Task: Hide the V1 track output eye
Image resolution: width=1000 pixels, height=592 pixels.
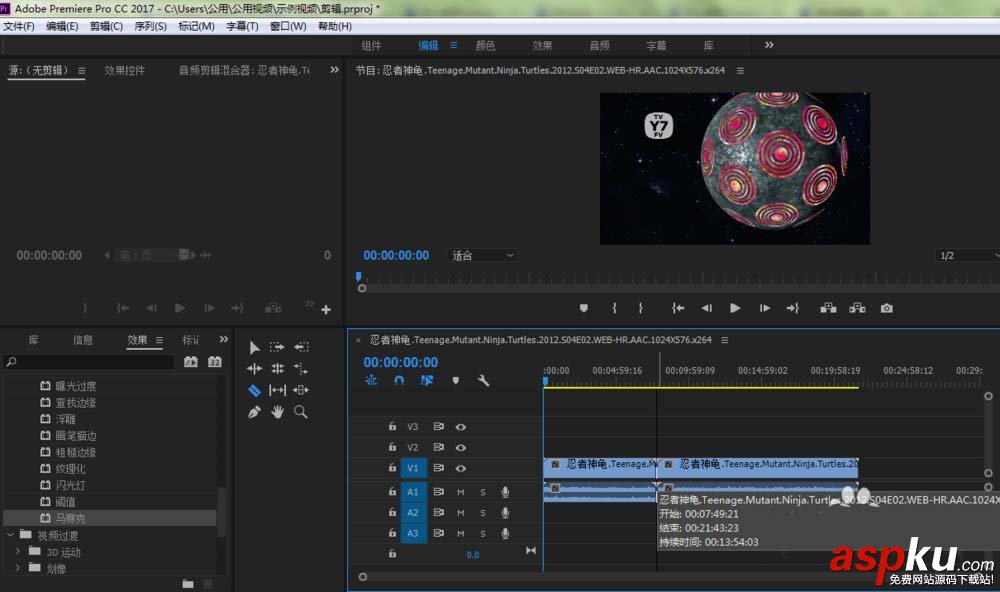Action: click(461, 468)
